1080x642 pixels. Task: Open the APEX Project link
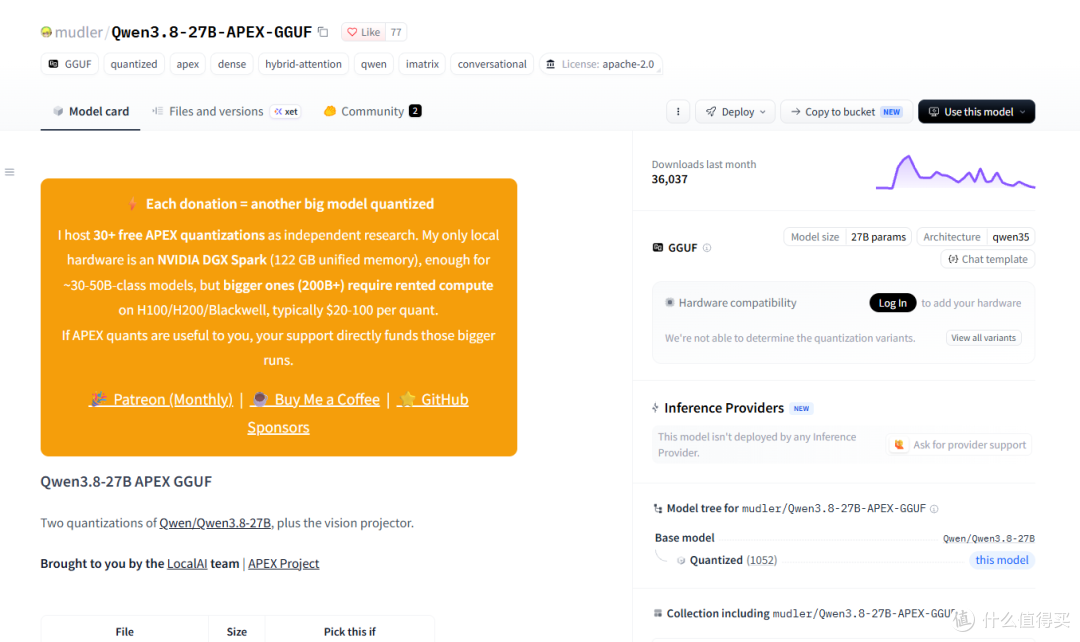coord(283,563)
